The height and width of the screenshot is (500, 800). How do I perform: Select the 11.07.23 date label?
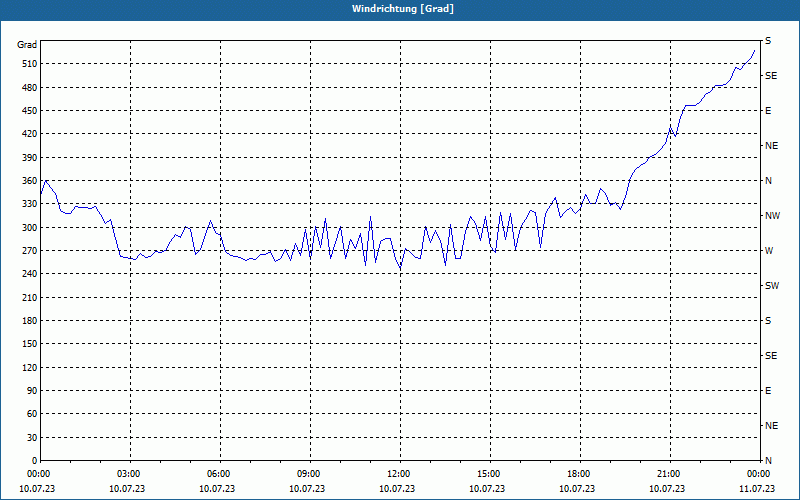tap(757, 488)
